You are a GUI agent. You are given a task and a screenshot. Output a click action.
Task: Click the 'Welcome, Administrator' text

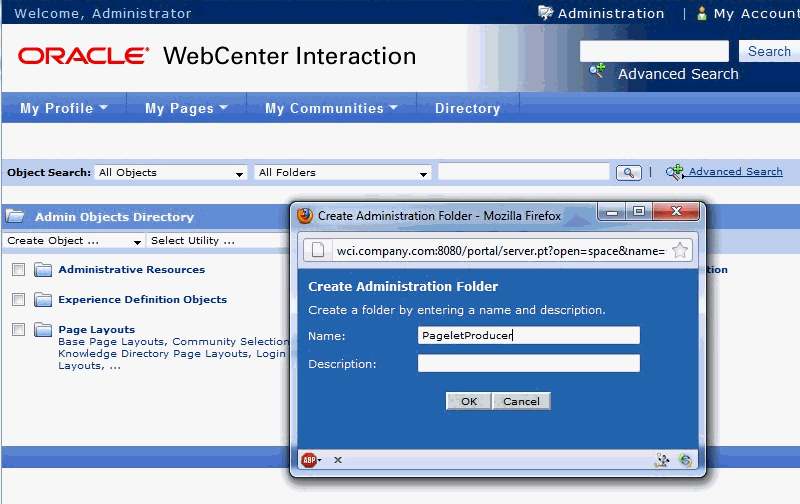coord(103,13)
